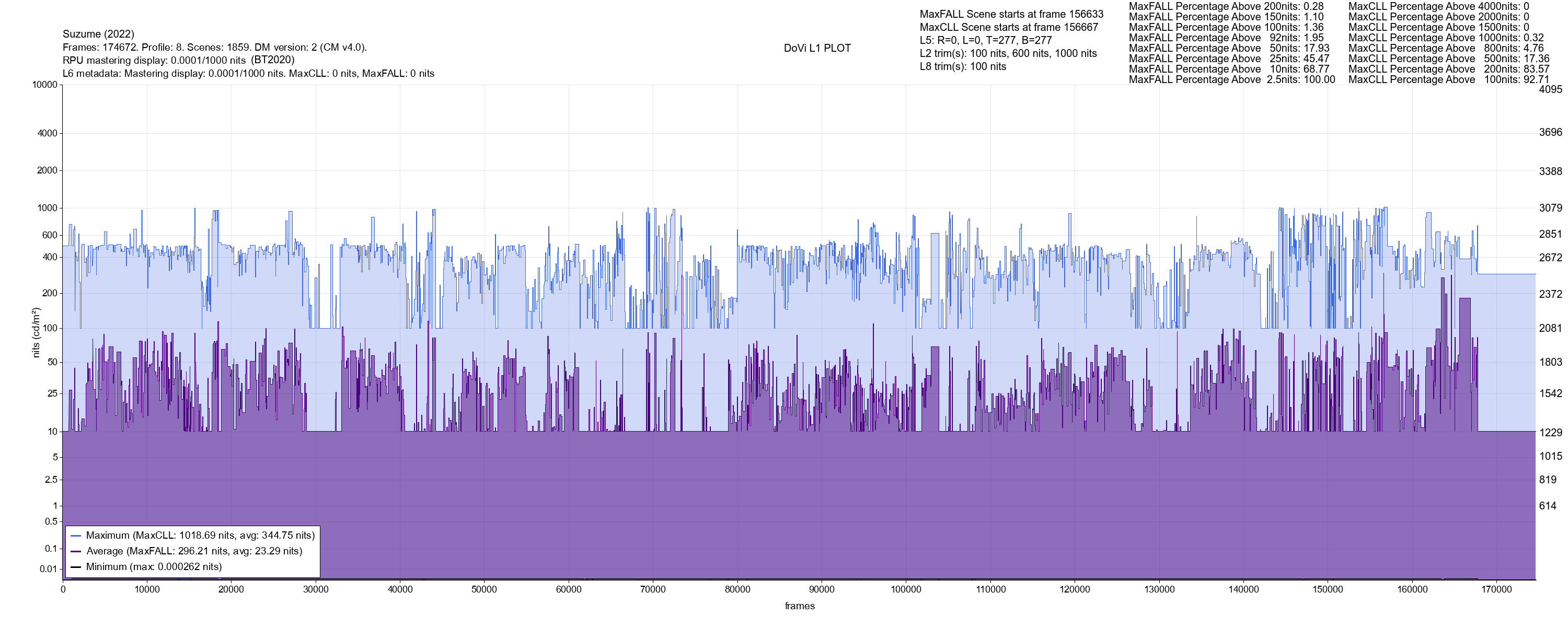Click the 4095 value on right axis
This screenshot has height=627, width=1568.
click(1550, 89)
